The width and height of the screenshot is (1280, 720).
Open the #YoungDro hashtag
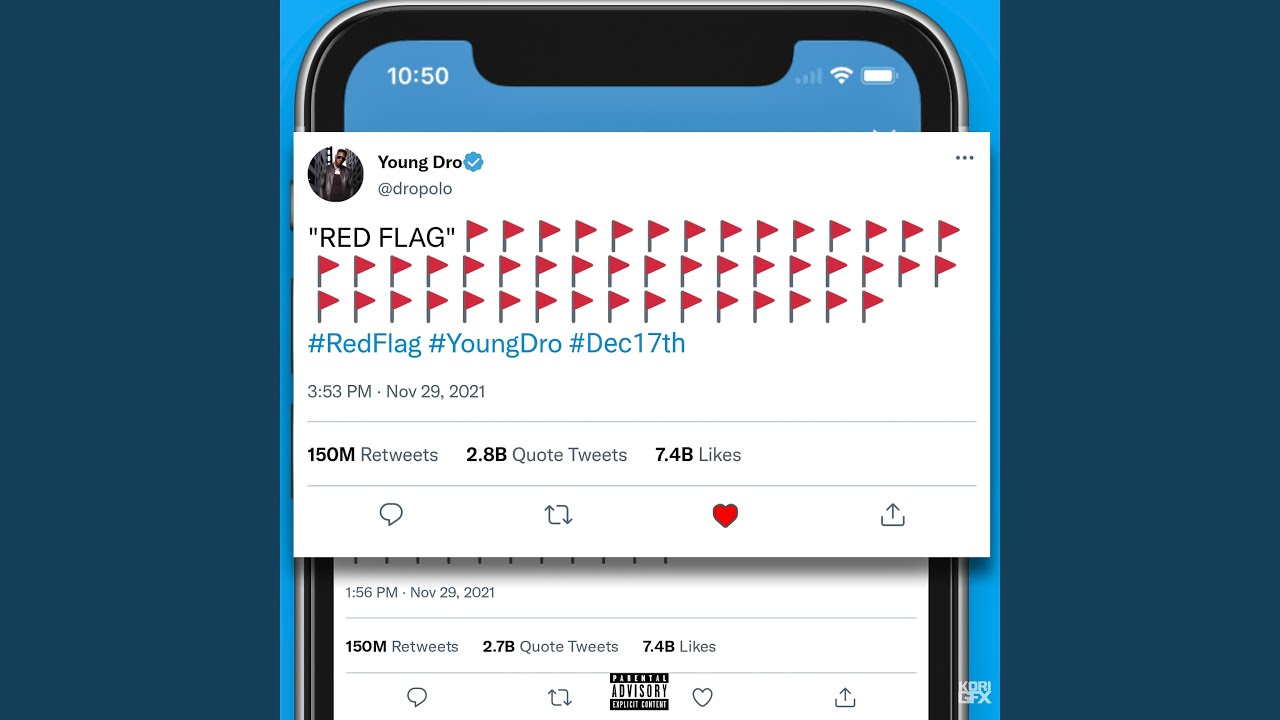pyautogui.click(x=495, y=343)
